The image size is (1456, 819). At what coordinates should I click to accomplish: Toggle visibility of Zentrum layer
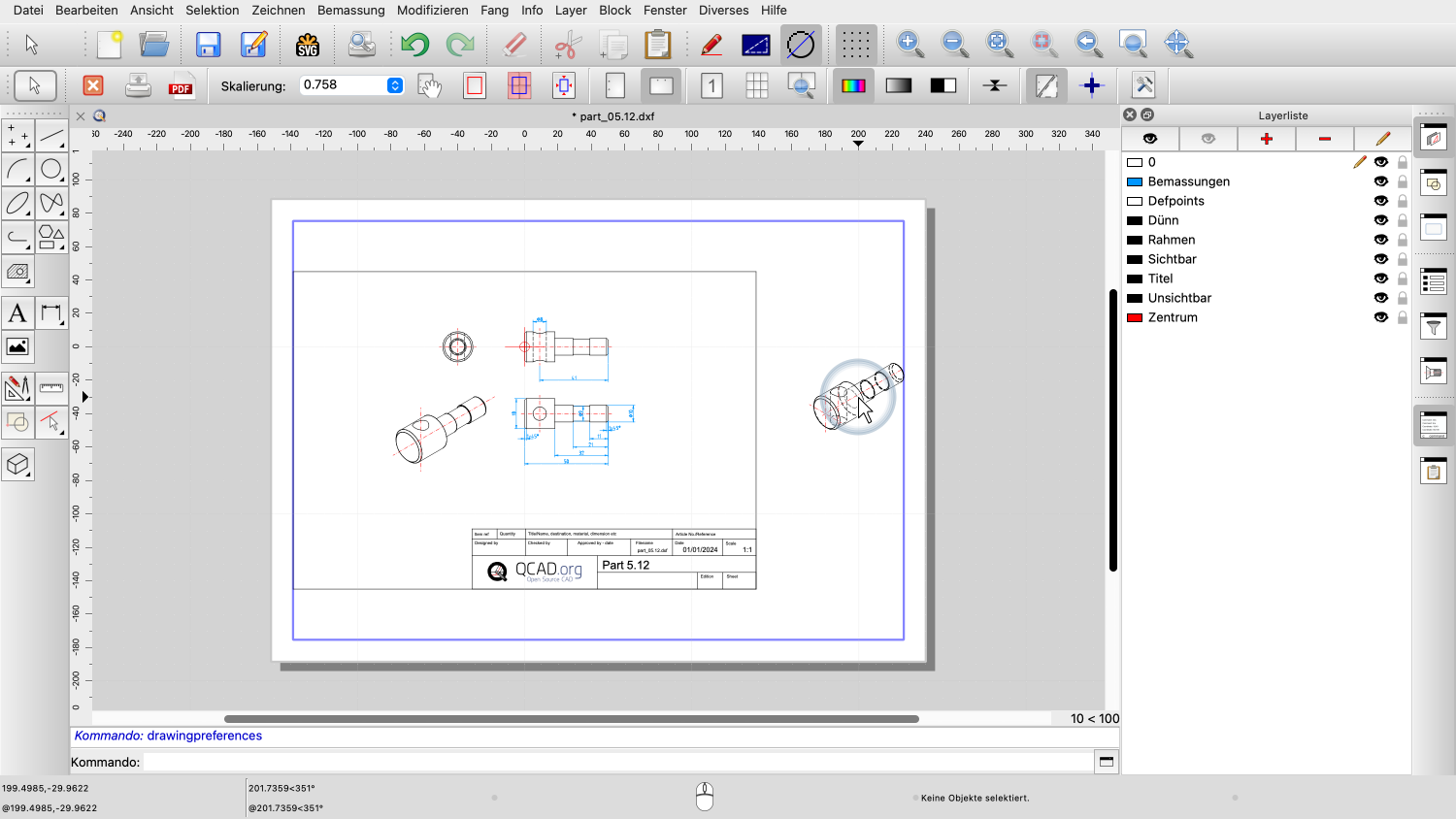(x=1380, y=317)
